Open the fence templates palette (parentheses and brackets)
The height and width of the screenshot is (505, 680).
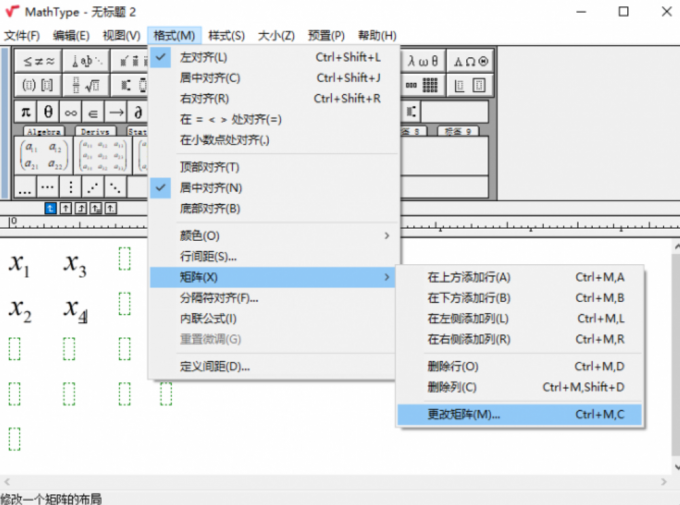pyautogui.click(x=38, y=85)
